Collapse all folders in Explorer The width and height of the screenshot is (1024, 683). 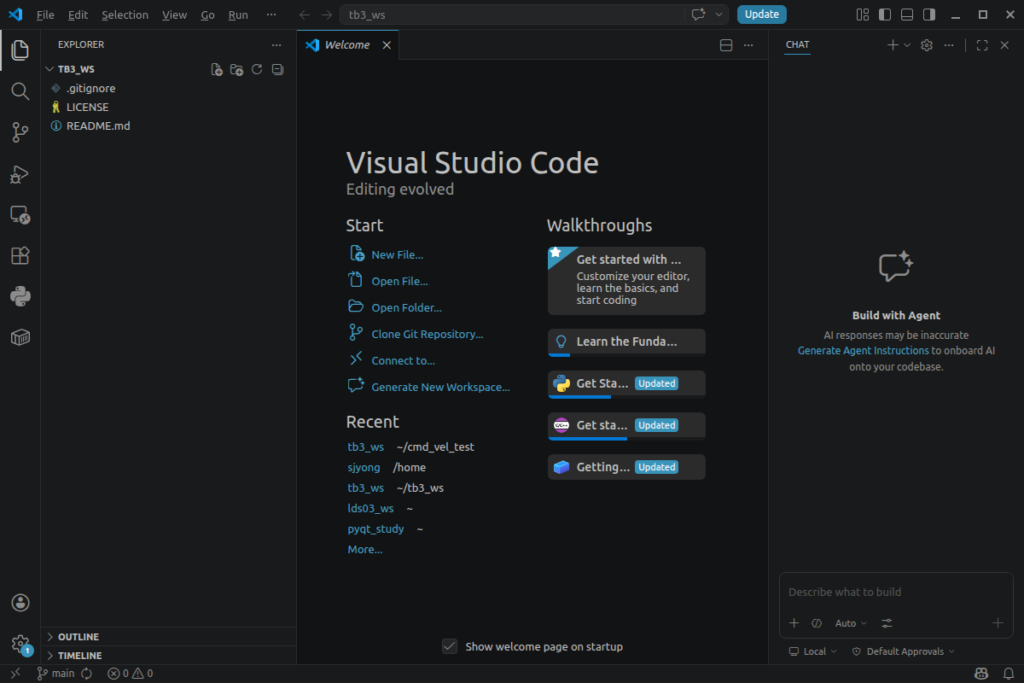click(278, 69)
